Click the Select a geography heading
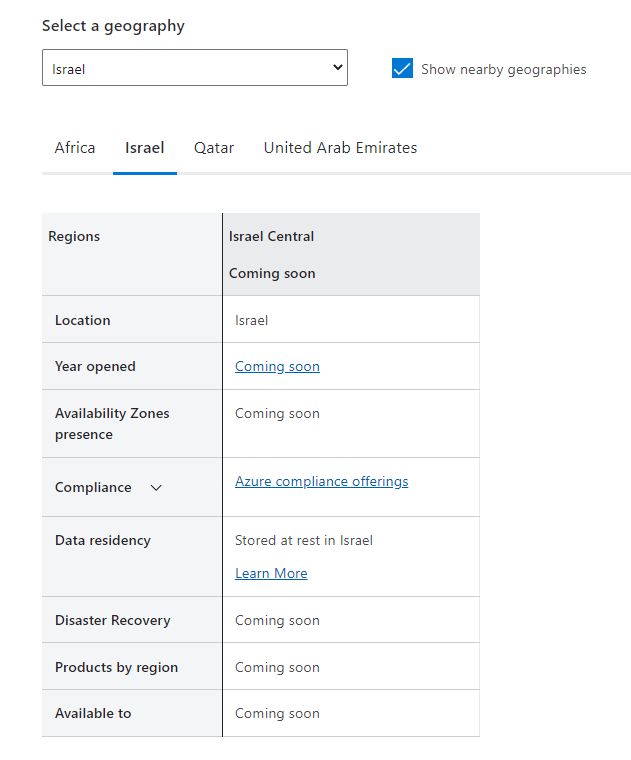This screenshot has width=631, height=760. pos(113,26)
